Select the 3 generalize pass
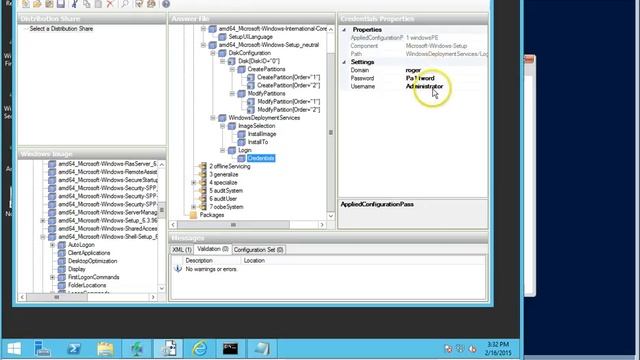The image size is (640, 360). click(224, 175)
